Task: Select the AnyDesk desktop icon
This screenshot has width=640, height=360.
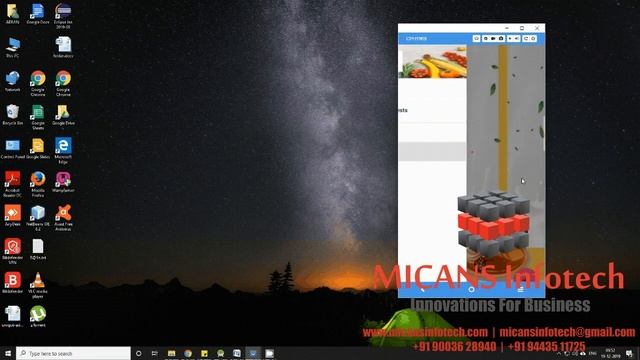Action: pyautogui.click(x=13, y=216)
